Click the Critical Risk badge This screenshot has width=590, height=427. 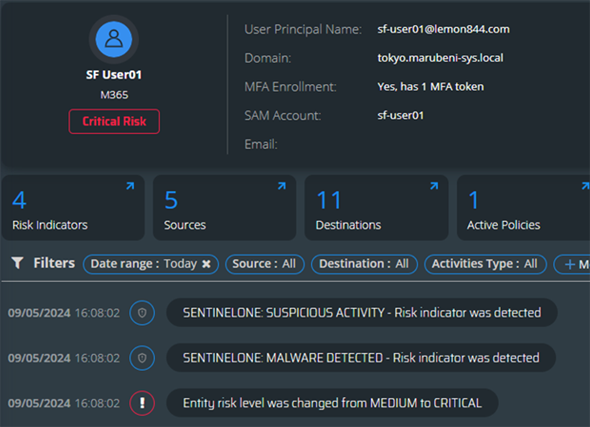tap(114, 122)
